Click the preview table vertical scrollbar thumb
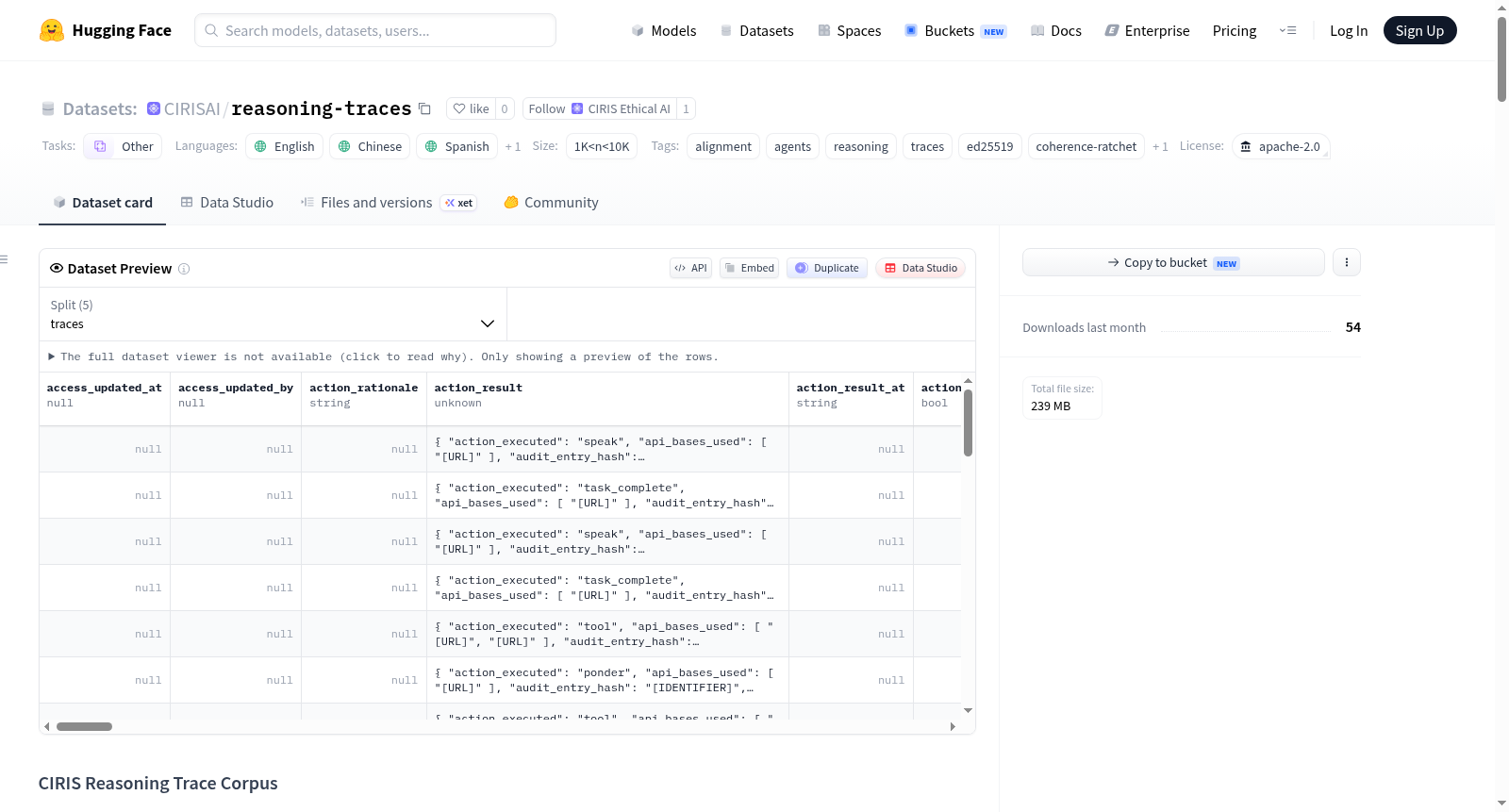This screenshot has height=812, width=1509. (968, 423)
